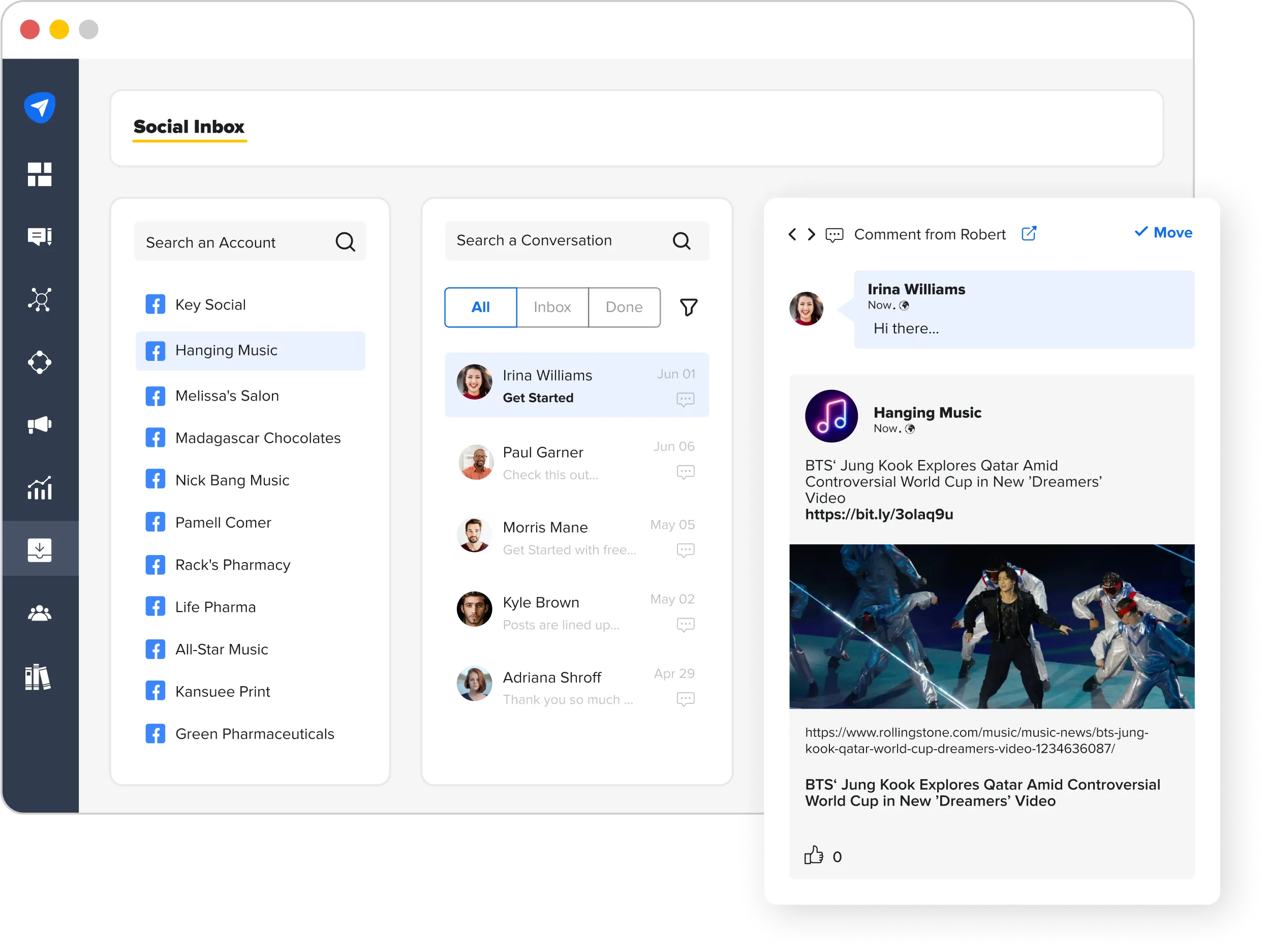Open the dashboard grid icon in the sidebar
Viewport: 1267px width, 952px height.
coord(40,174)
